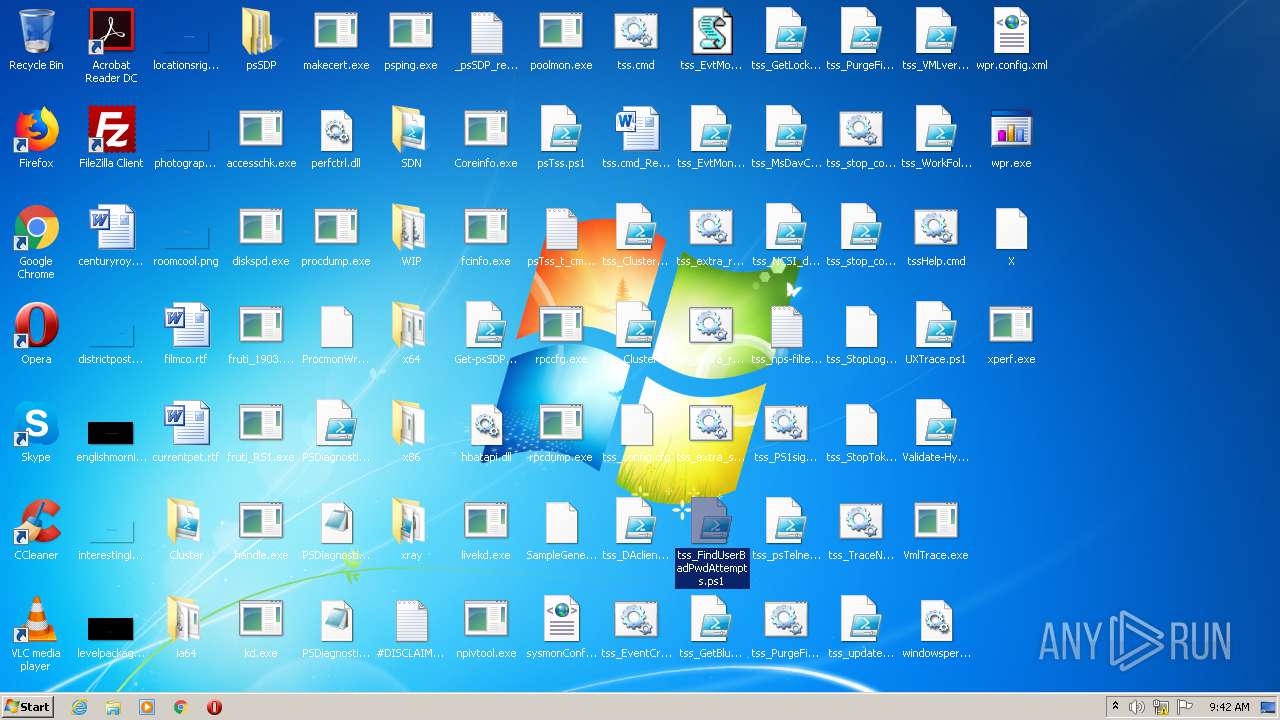Select wpr.config.xml file icon
The height and width of the screenshot is (720, 1280).
(x=1011, y=40)
